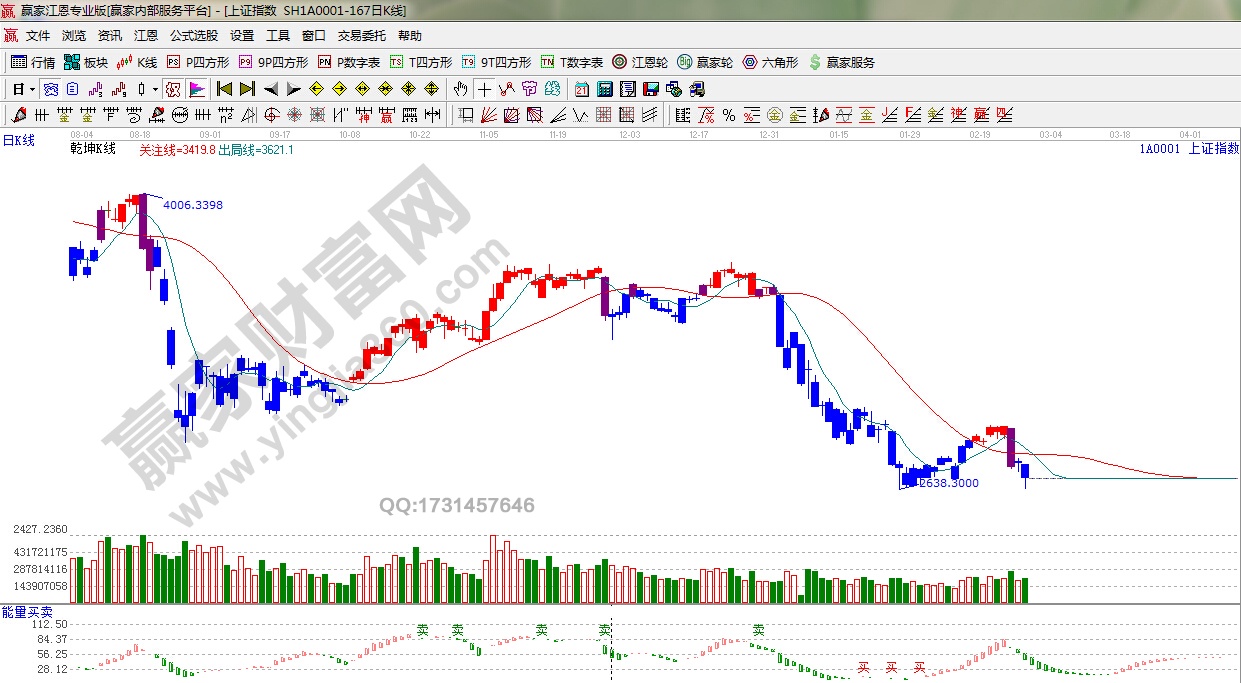This screenshot has width=1241, height=683.
Task: Expand the 日 period dropdown arrow
Action: [x=32, y=89]
